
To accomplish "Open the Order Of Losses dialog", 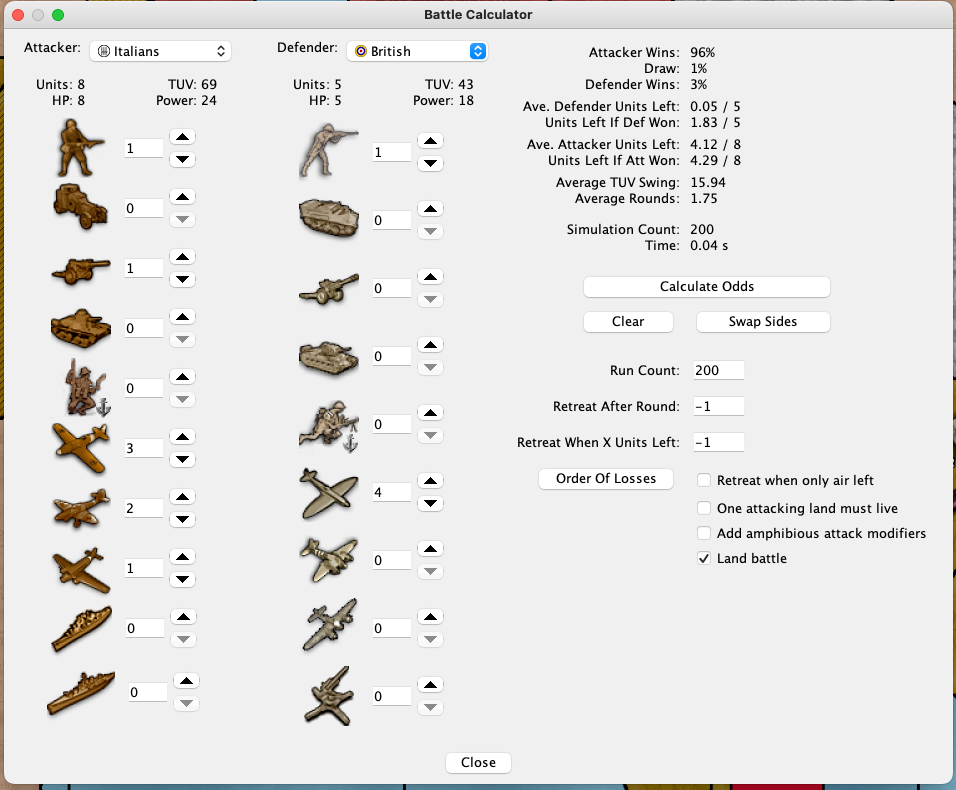I will click(x=606, y=479).
